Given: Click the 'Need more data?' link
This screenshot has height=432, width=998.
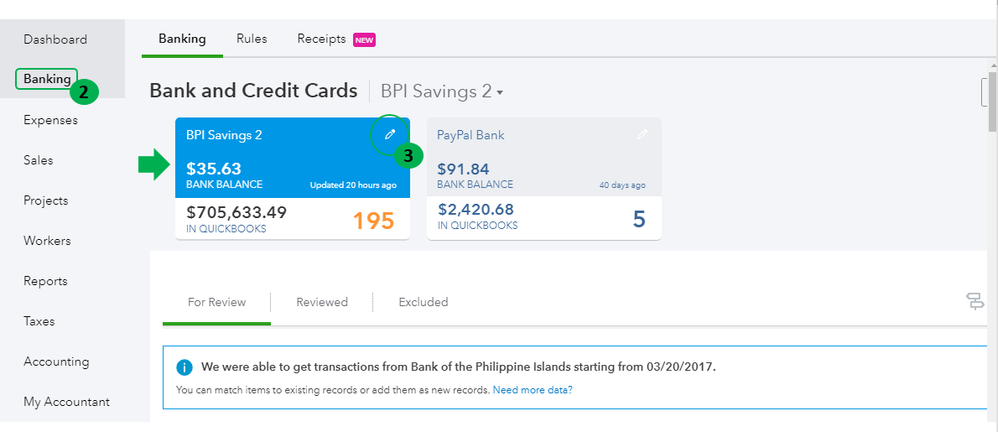Looking at the screenshot, I should click(533, 389).
